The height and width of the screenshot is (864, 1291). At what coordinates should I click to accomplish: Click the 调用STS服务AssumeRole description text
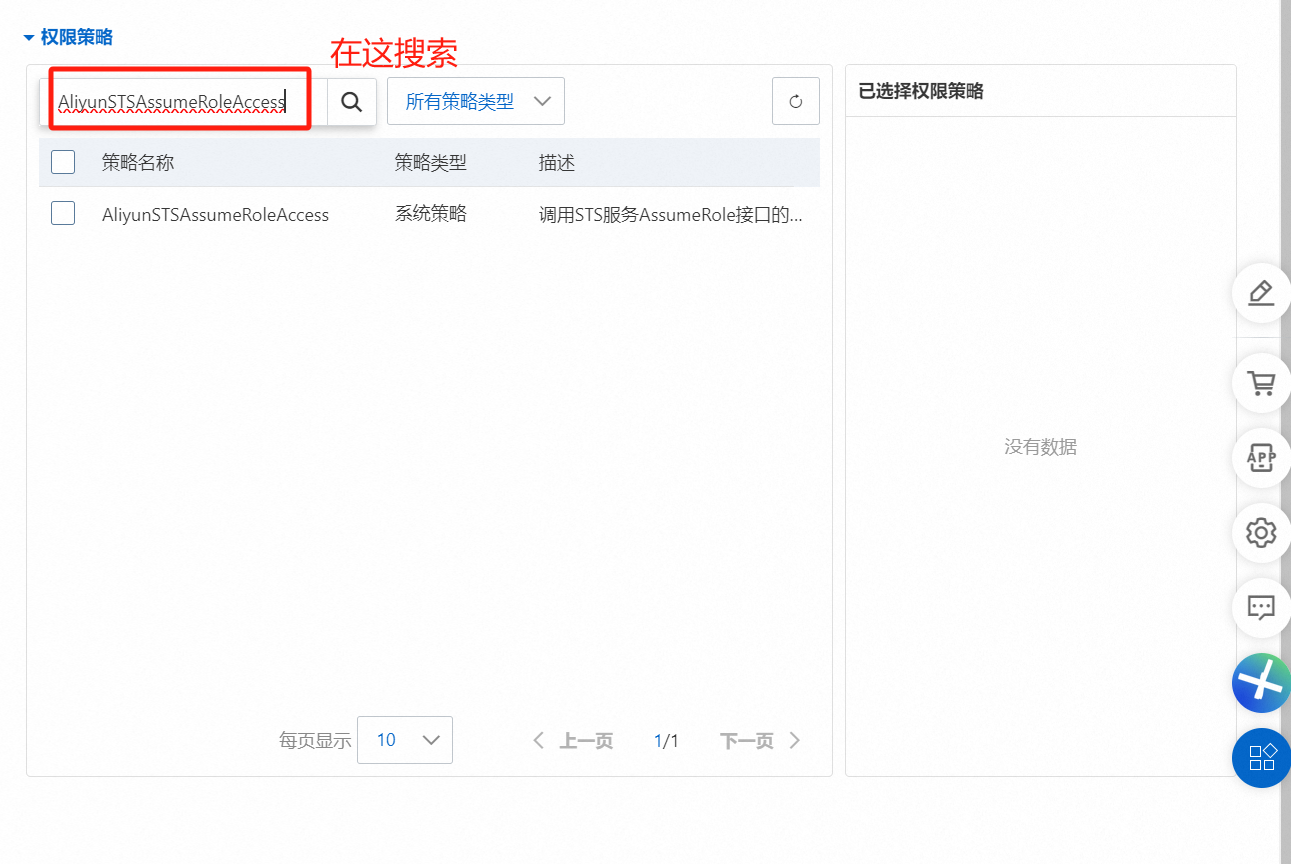pyautogui.click(x=671, y=214)
